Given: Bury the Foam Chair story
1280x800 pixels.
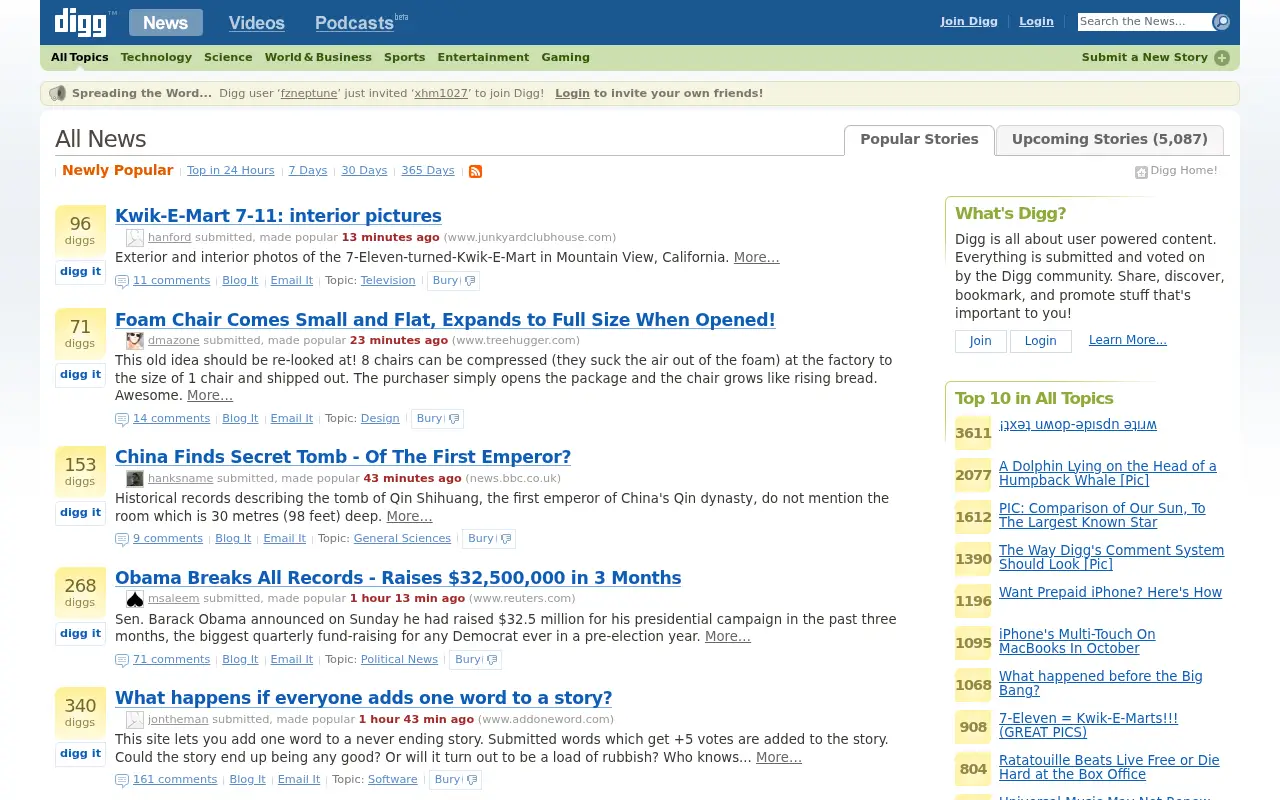Looking at the screenshot, I should (x=438, y=419).
